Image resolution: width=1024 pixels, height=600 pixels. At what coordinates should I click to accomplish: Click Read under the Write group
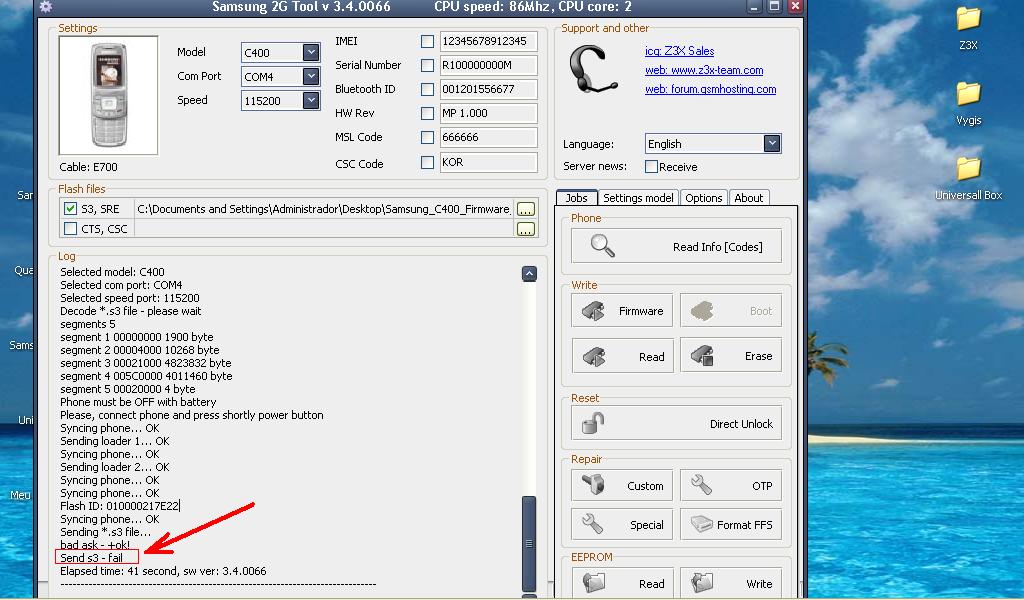point(622,356)
